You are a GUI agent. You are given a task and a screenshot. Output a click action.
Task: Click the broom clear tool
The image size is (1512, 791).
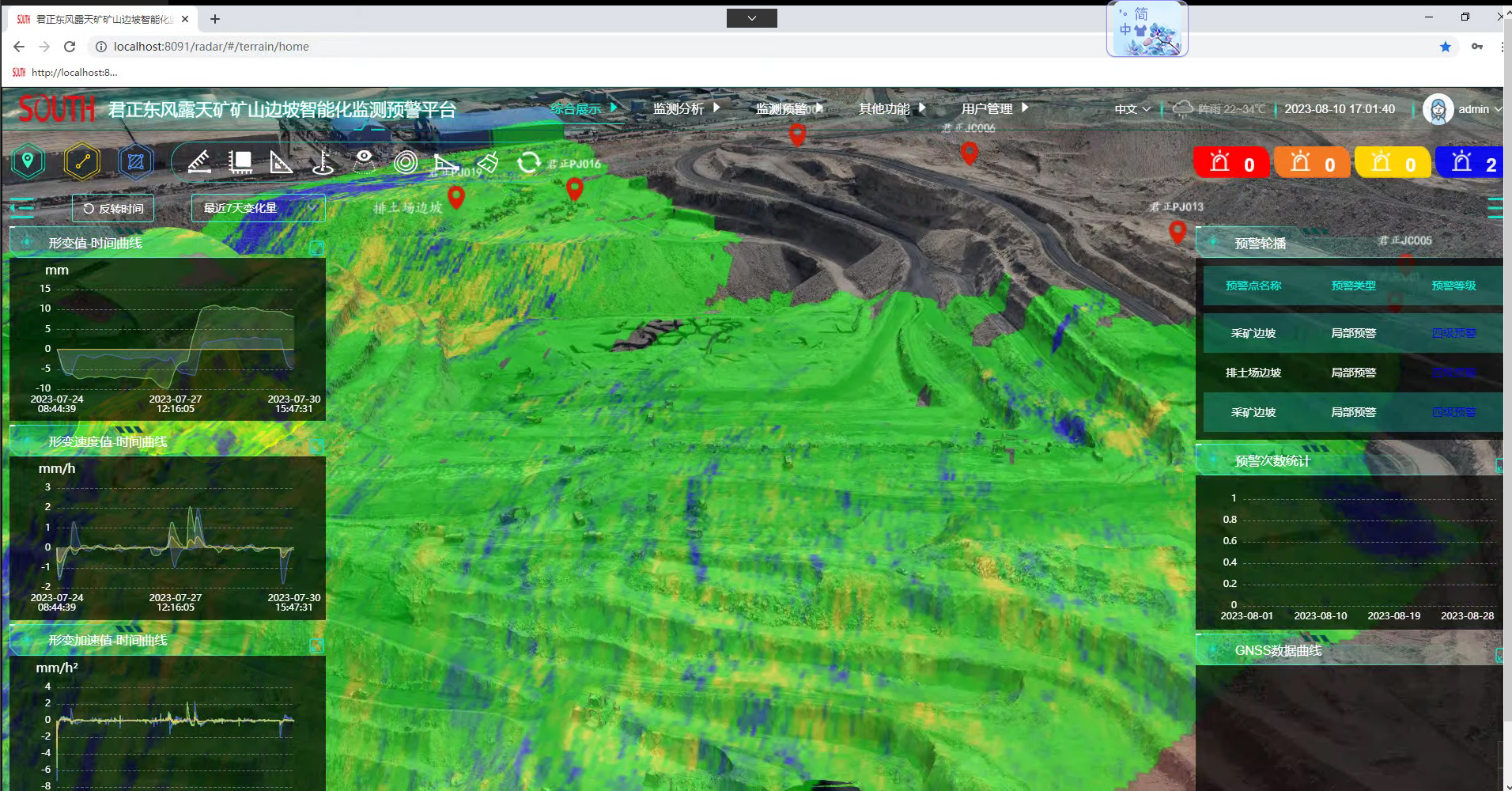(488, 162)
